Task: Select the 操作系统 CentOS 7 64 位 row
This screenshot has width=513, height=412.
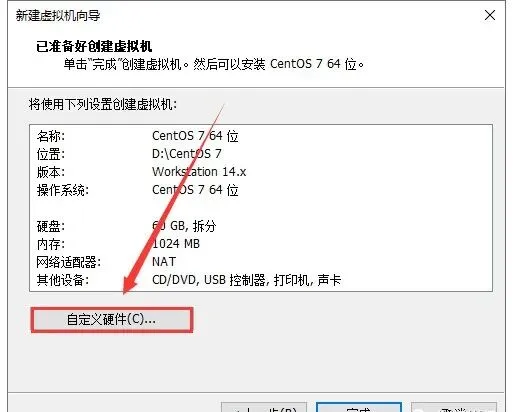Action: click(x=261, y=190)
